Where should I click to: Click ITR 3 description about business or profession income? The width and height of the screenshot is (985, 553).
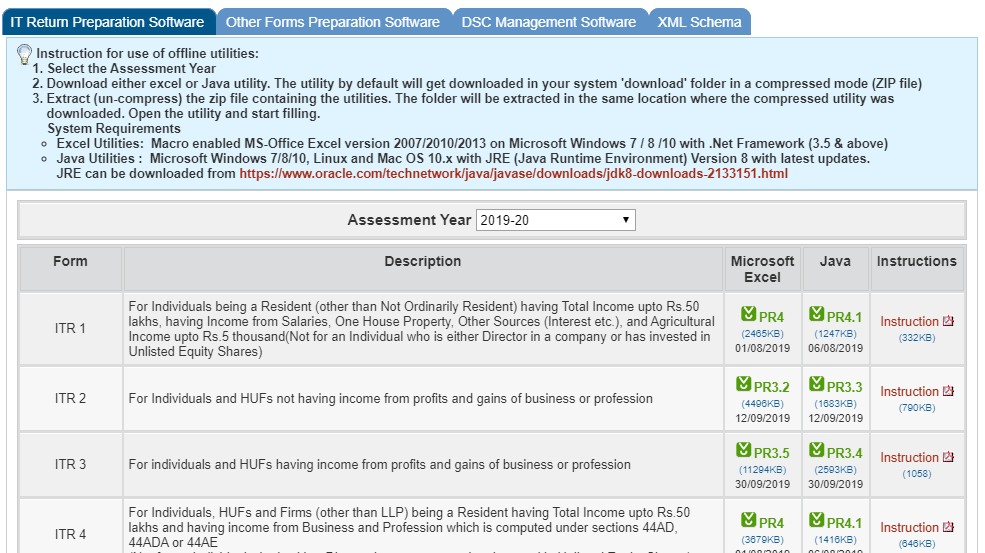(x=379, y=464)
